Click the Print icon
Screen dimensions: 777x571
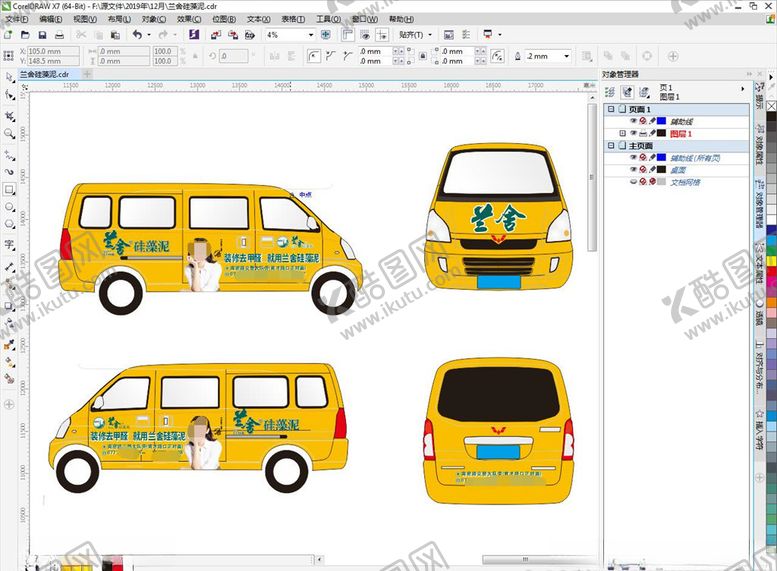pos(59,35)
